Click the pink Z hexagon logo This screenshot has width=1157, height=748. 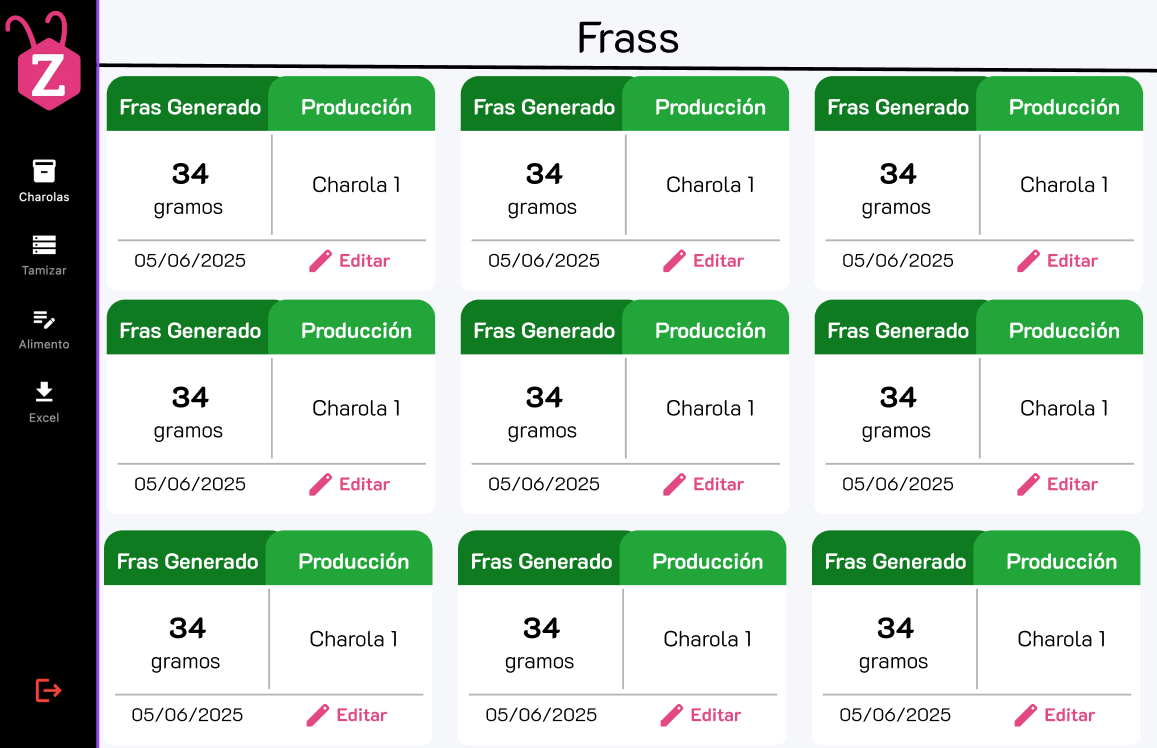point(48,70)
